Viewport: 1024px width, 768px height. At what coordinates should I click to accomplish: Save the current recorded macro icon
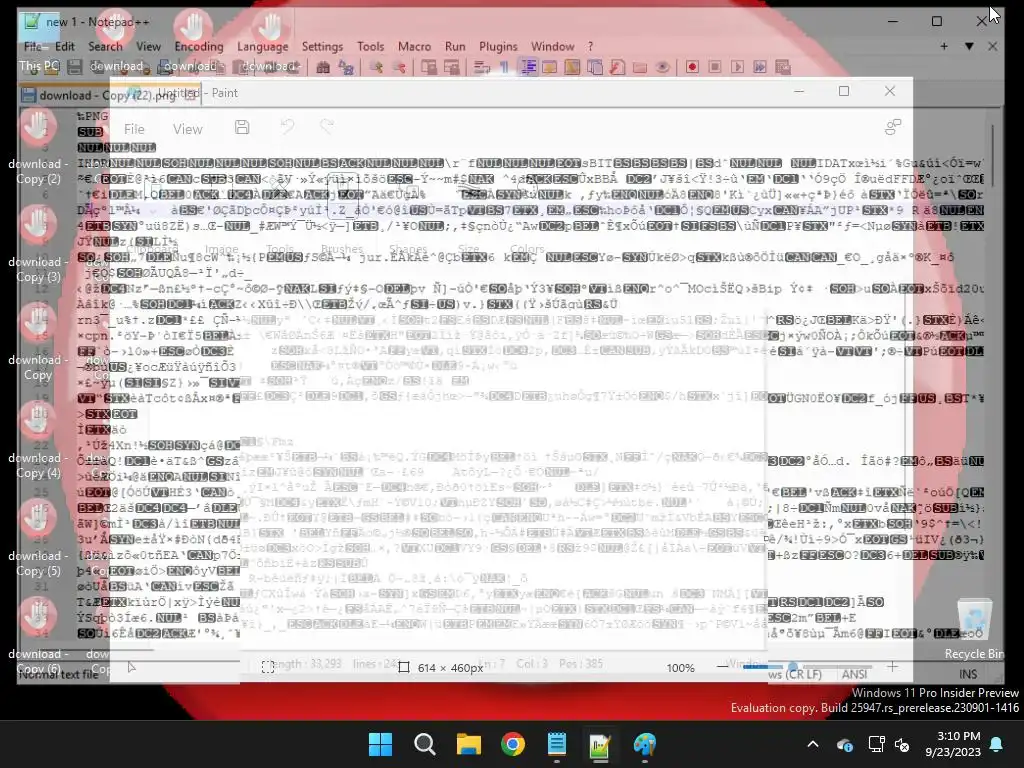tap(782, 67)
